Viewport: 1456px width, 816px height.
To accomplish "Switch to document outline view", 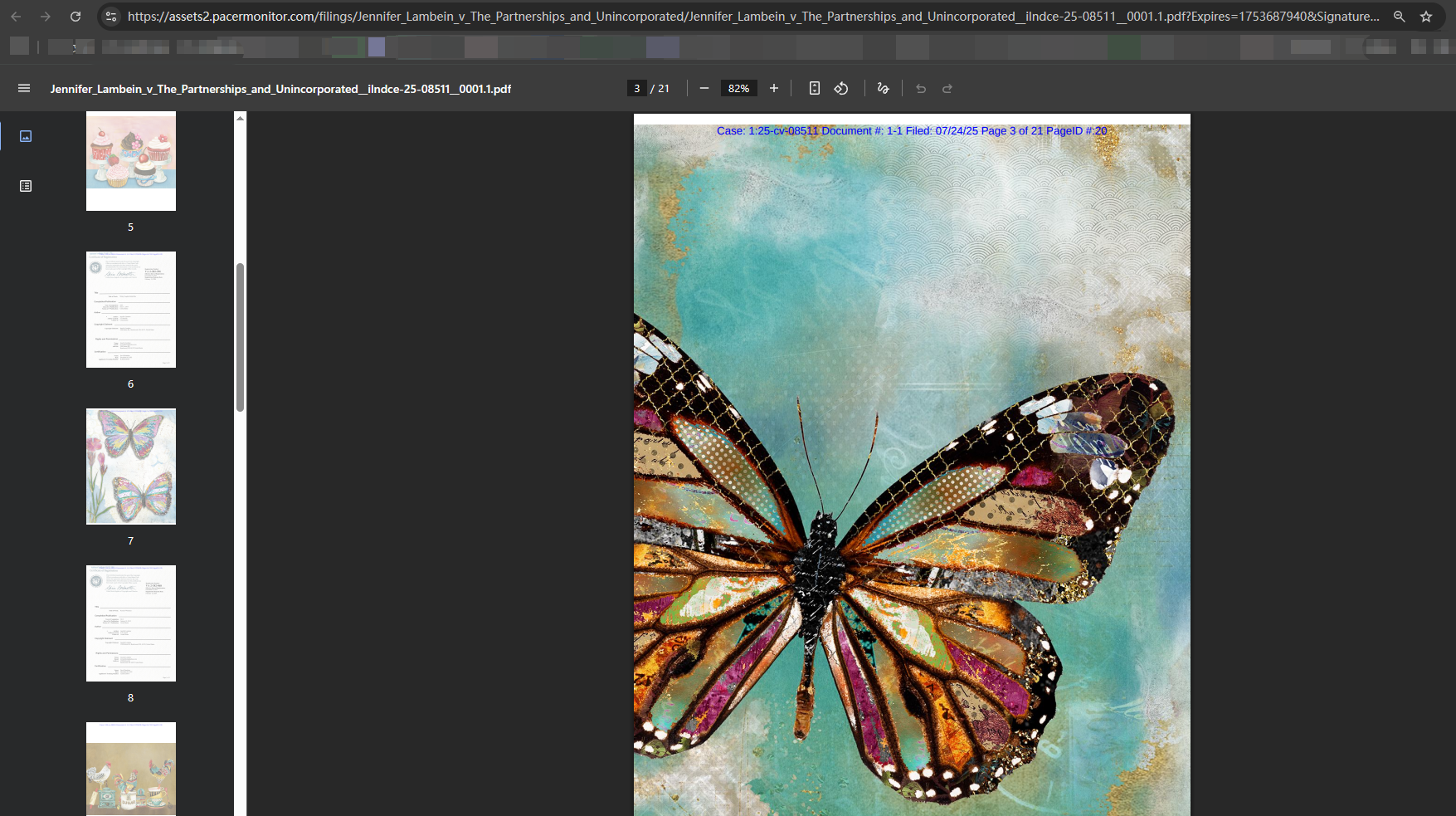I will pyautogui.click(x=26, y=186).
